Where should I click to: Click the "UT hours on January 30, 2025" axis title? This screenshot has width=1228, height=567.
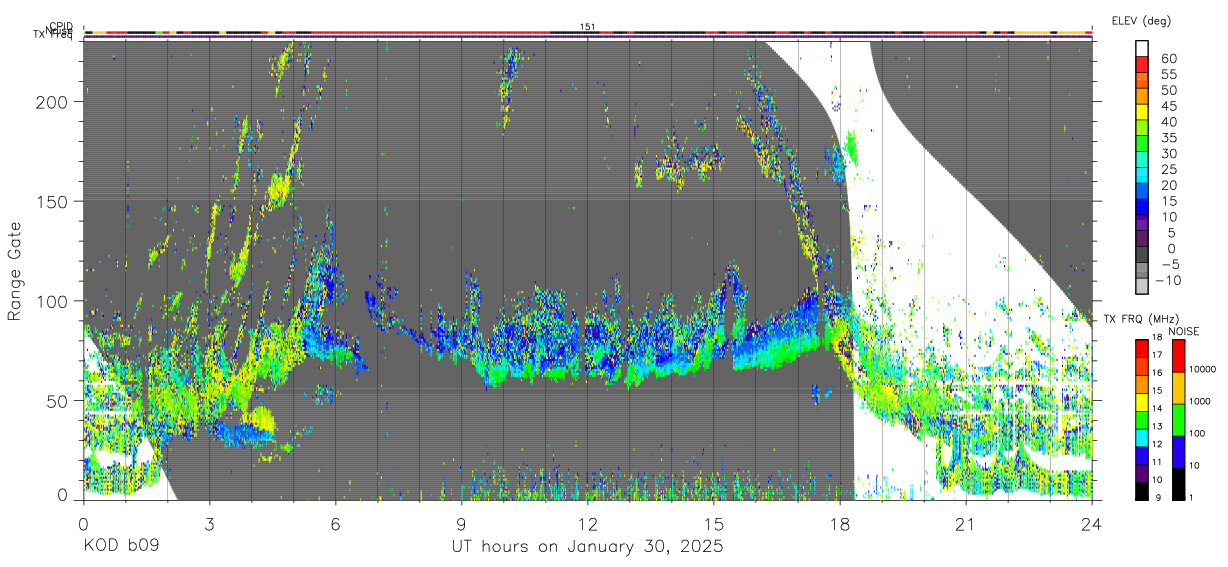tap(587, 547)
